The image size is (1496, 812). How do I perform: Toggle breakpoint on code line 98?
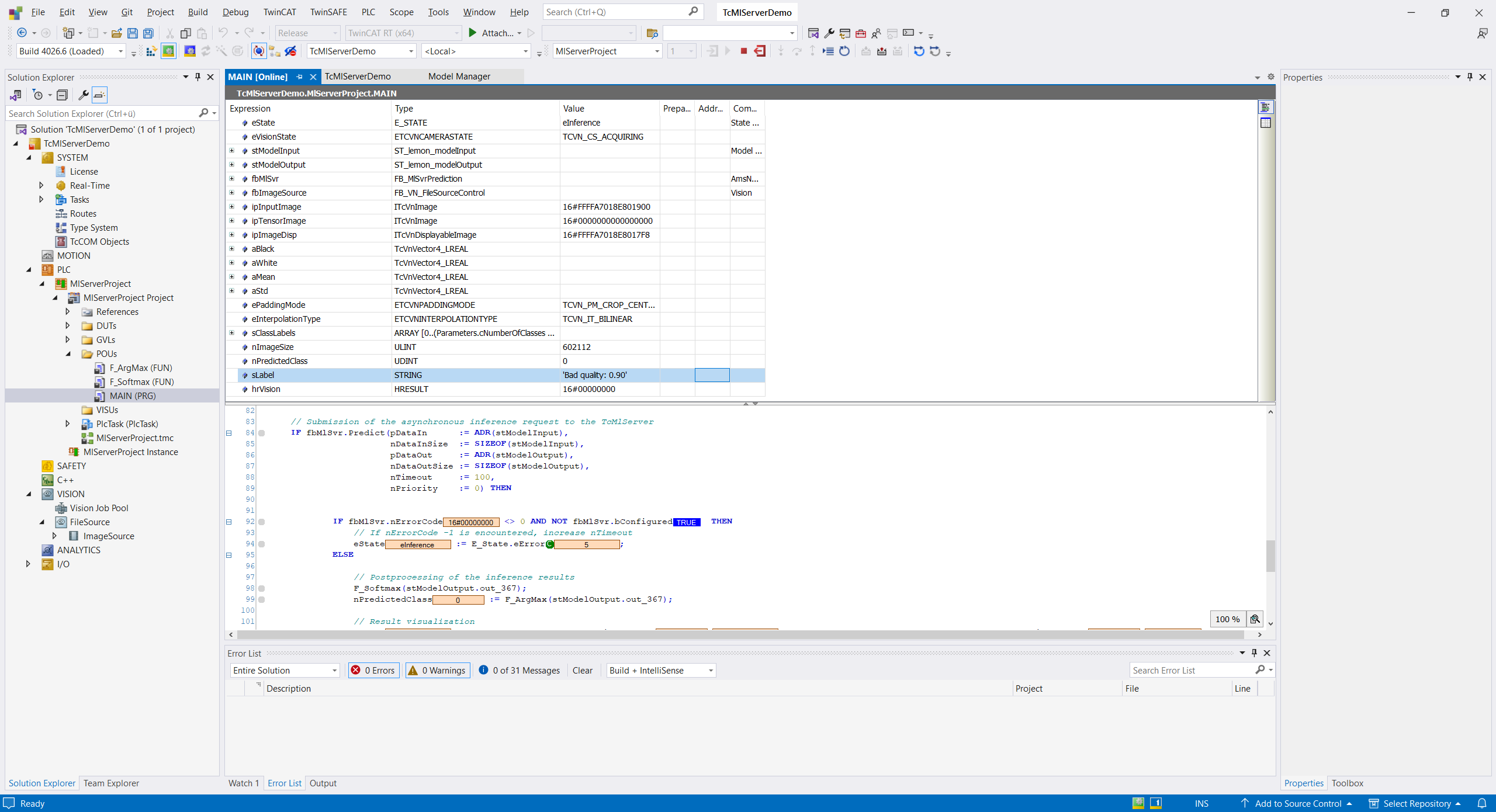[x=262, y=588]
